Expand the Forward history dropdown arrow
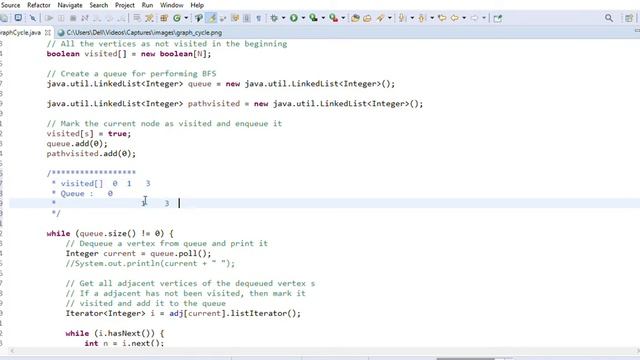 (x=484, y=18)
